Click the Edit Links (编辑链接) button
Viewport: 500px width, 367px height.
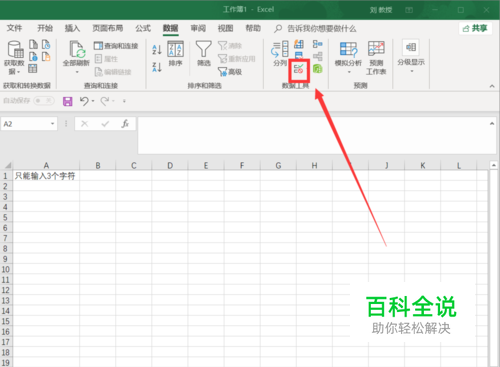point(113,72)
